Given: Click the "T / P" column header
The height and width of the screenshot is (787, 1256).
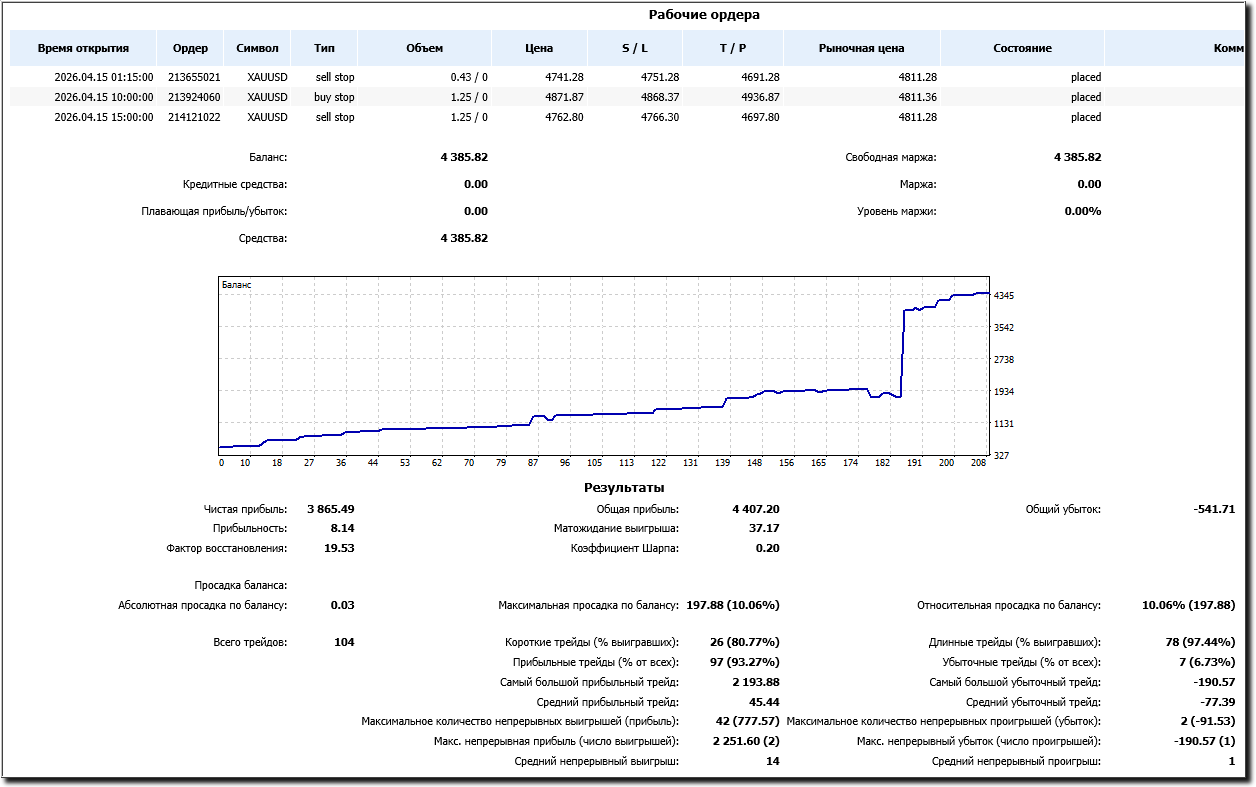Looking at the screenshot, I should click(x=733, y=48).
